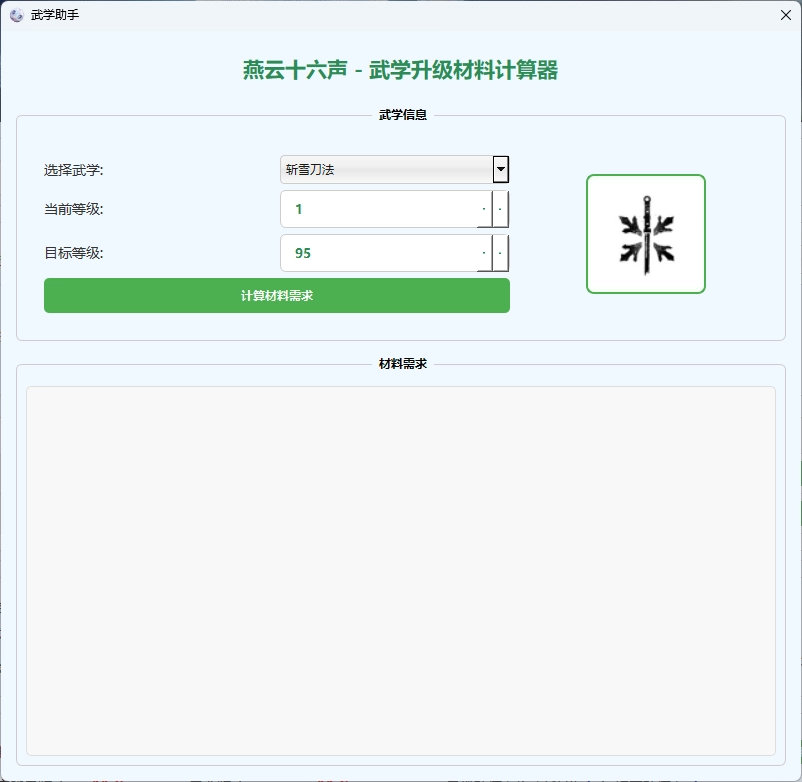Click the 燕云十六声 calculator heading
This screenshot has width=802, height=782.
click(x=400, y=70)
